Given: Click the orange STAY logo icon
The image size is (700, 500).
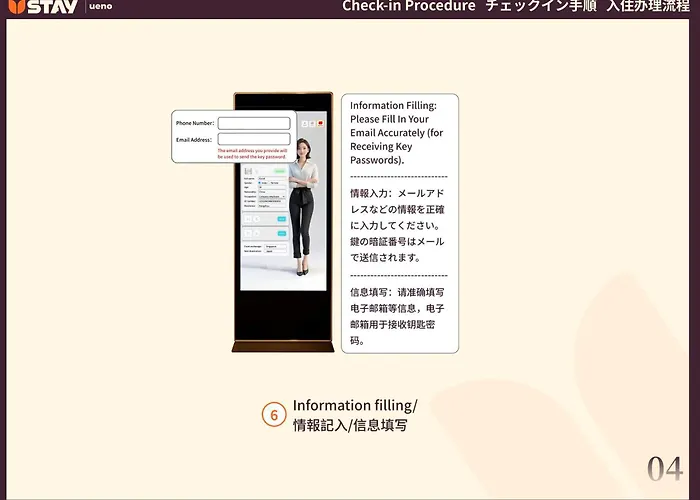Looking at the screenshot, I should pyautogui.click(x=13, y=6).
